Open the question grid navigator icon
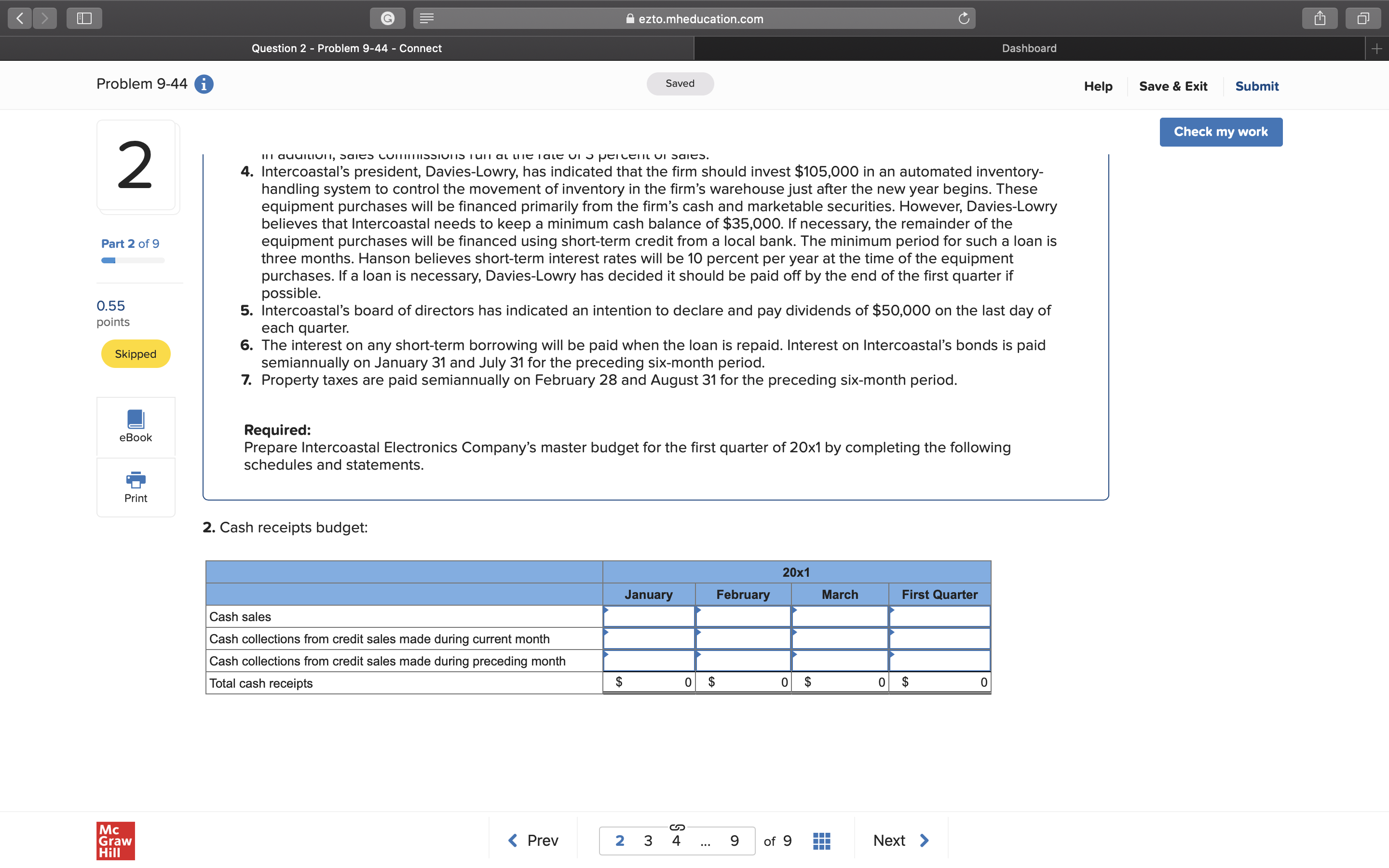The height and width of the screenshot is (868, 1389). 821,841
